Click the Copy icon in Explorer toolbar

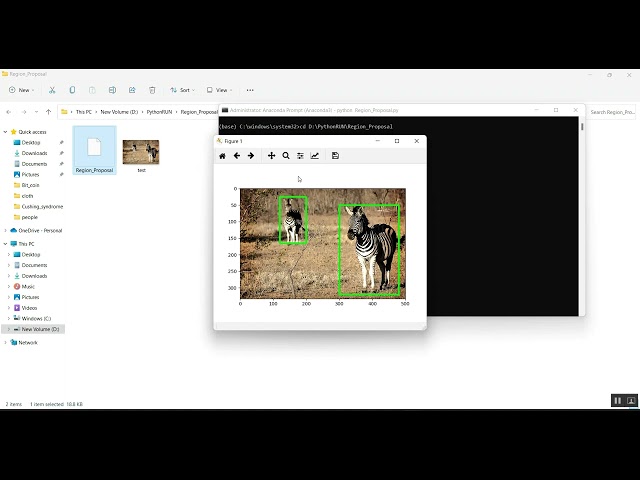72,90
